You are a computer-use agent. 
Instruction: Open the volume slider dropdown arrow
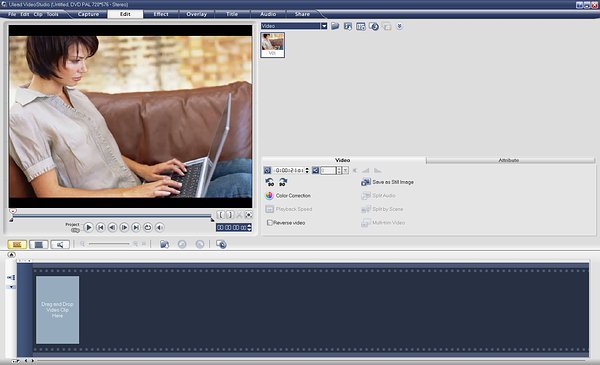pos(346,170)
